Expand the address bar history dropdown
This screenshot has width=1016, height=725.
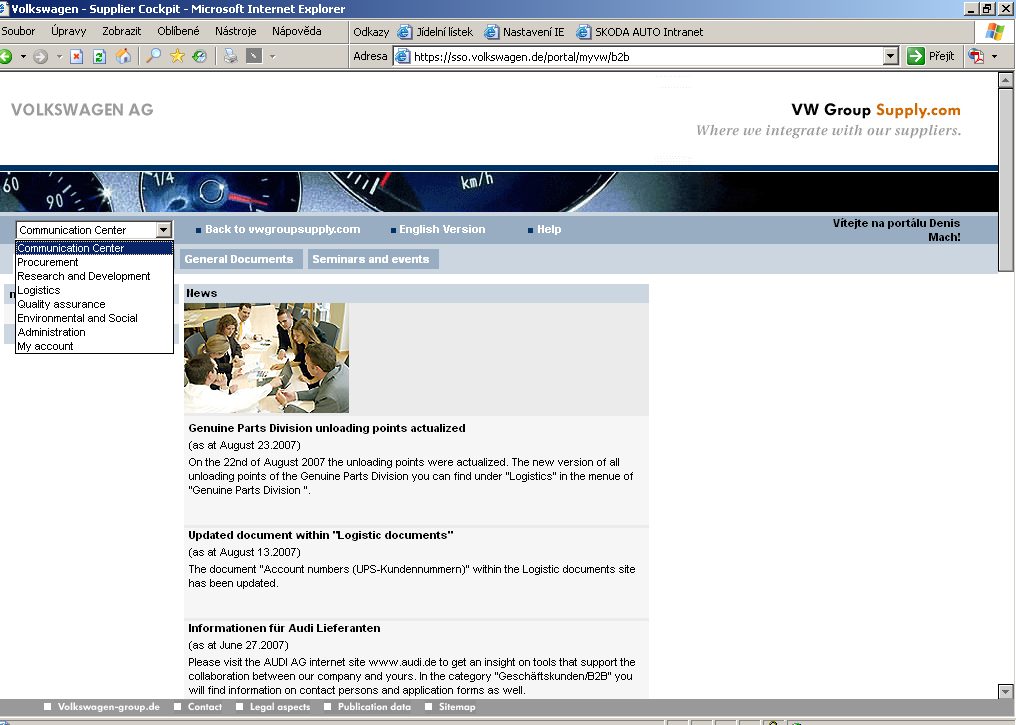coord(891,56)
